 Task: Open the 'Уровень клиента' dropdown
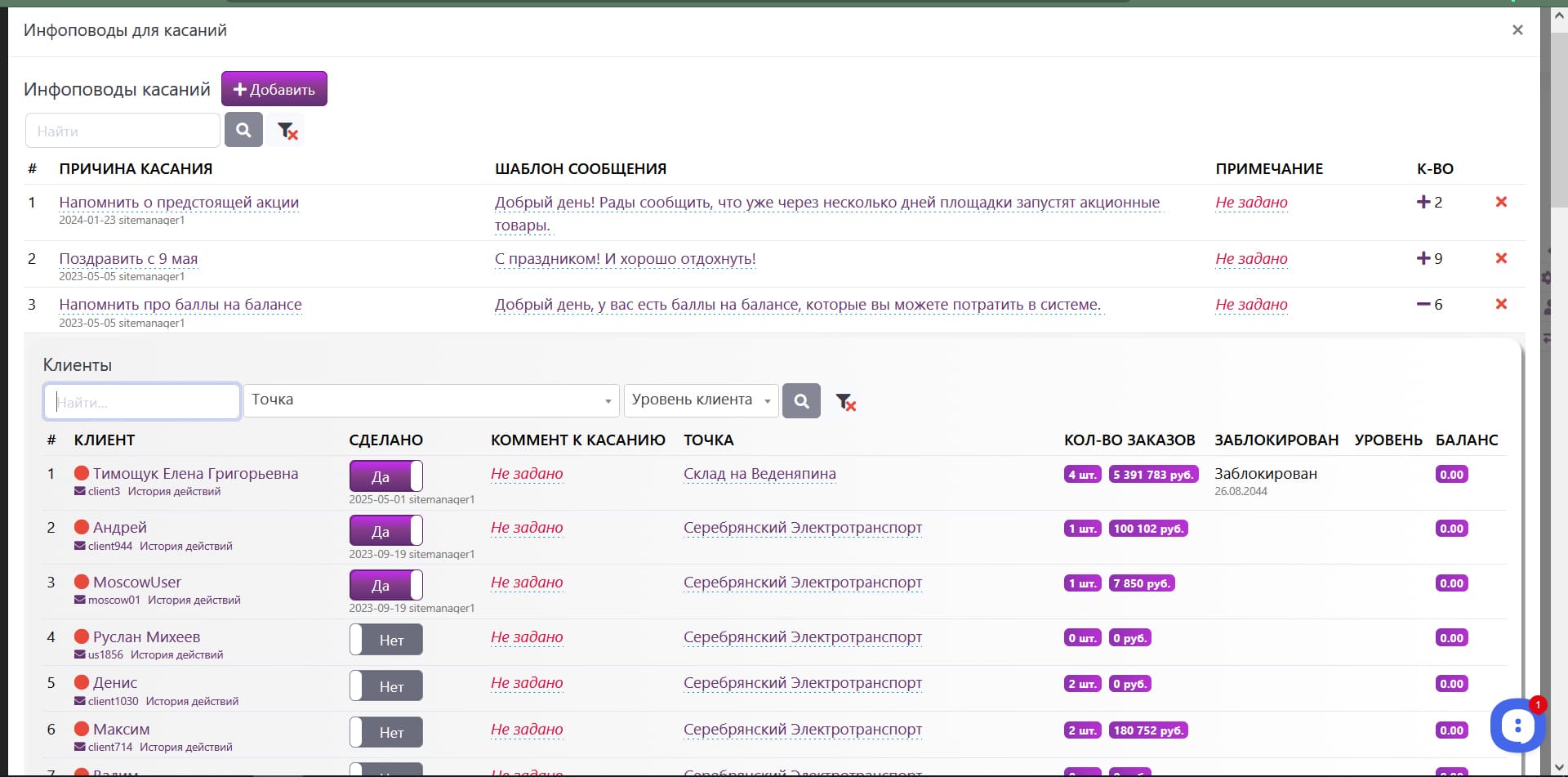click(x=701, y=400)
